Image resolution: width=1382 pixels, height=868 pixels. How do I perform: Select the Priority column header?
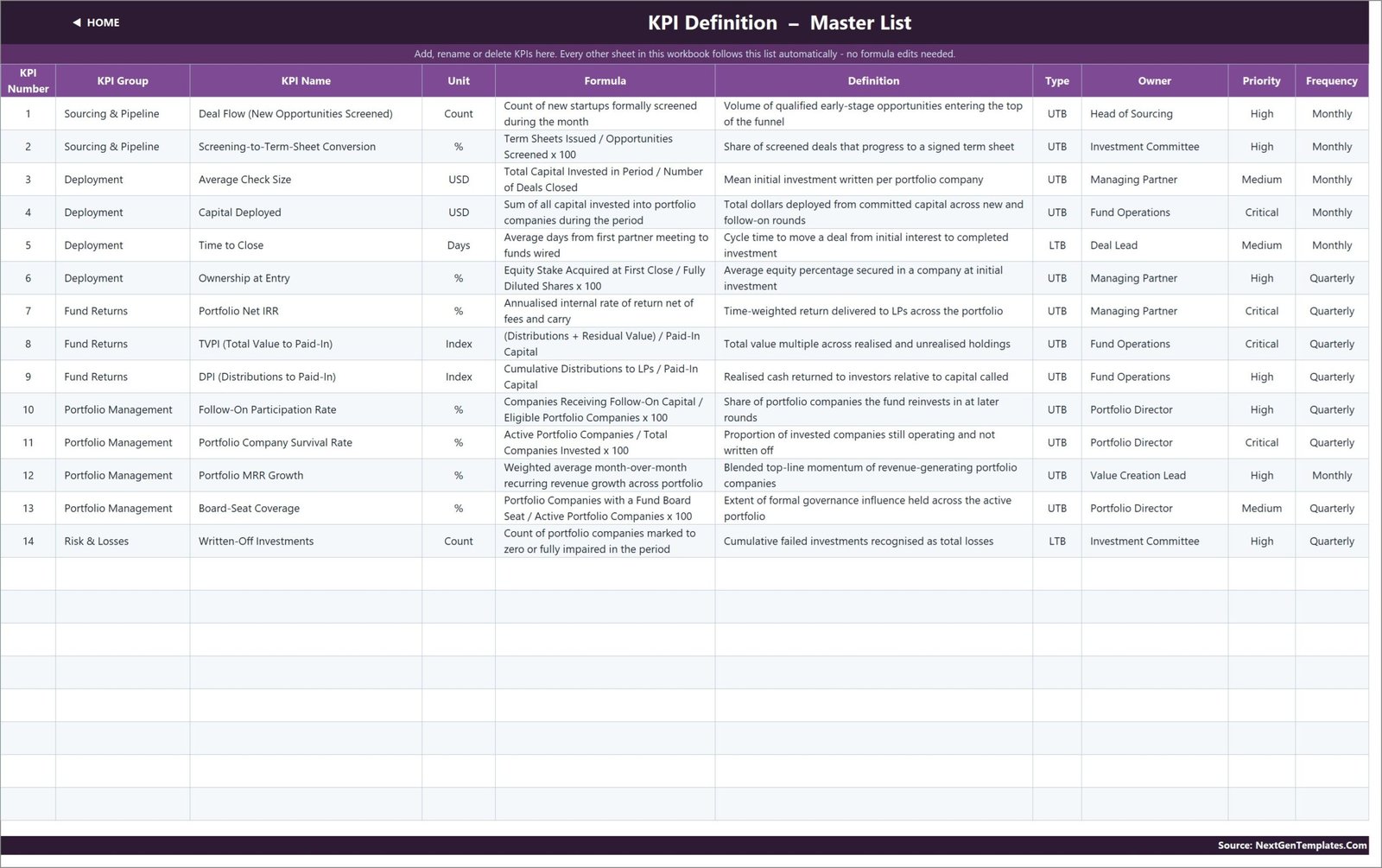pos(1262,80)
